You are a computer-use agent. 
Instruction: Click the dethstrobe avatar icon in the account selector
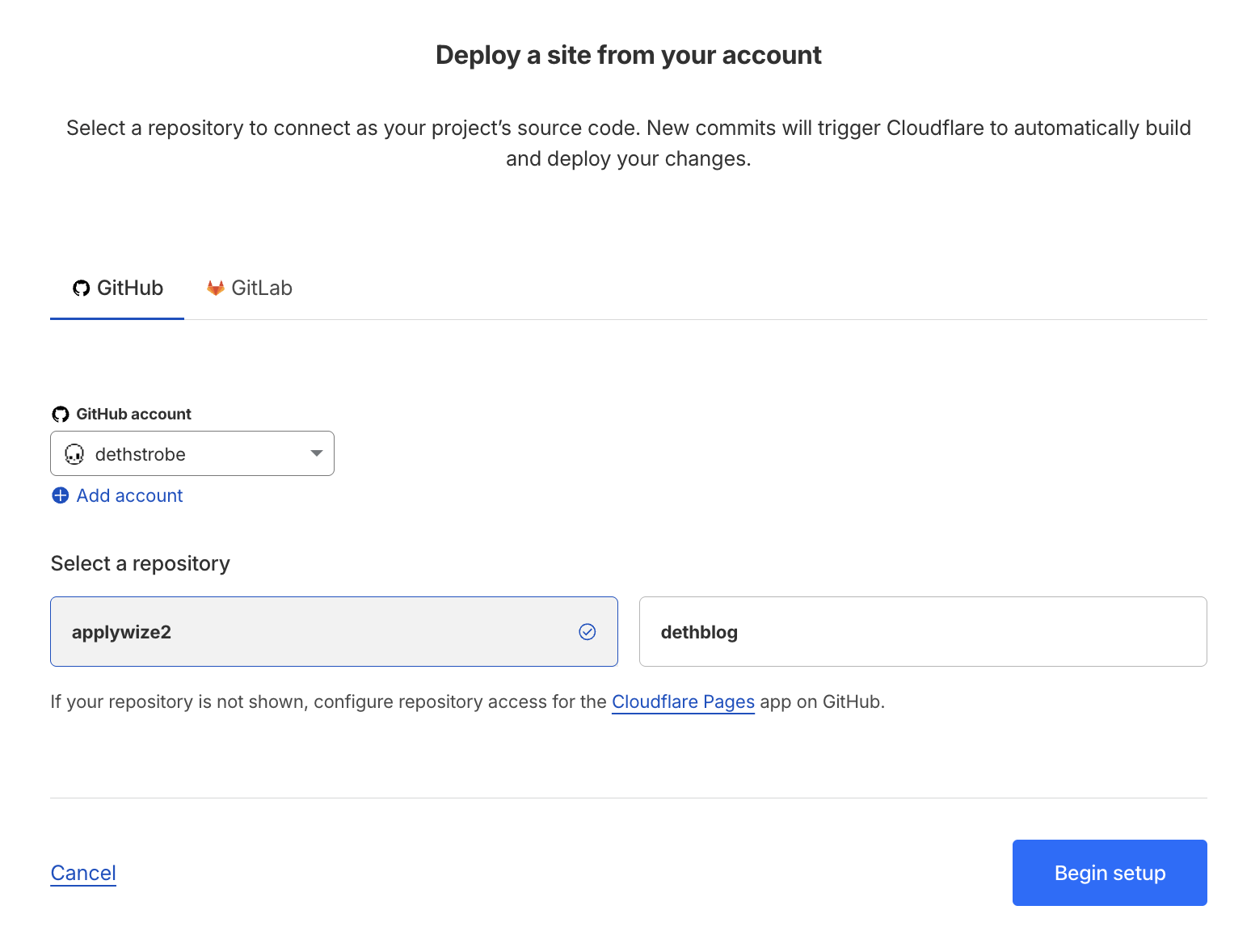pyautogui.click(x=74, y=454)
